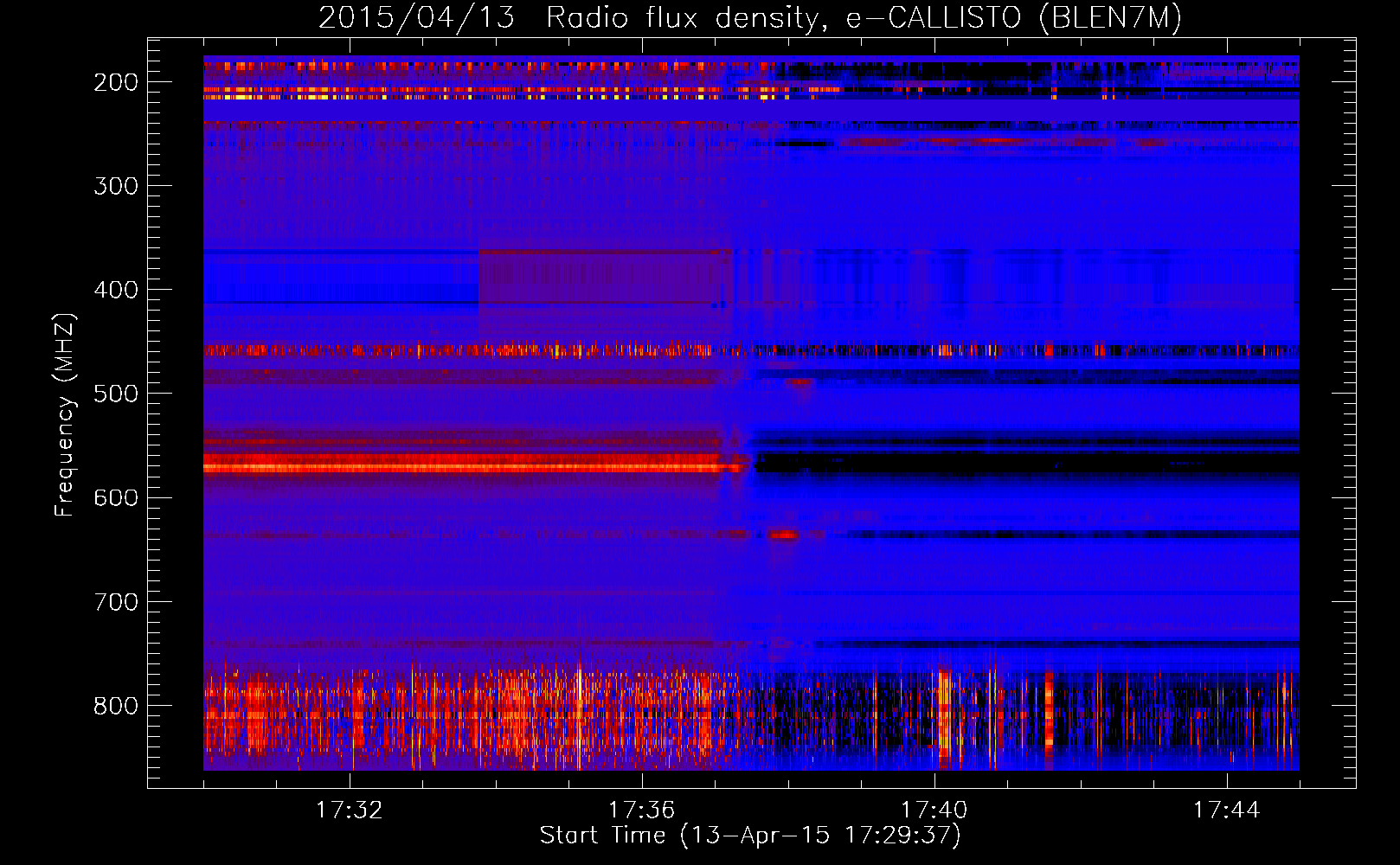Select the 800 frequency tick label
This screenshot has width=1400, height=865.
[x=116, y=706]
